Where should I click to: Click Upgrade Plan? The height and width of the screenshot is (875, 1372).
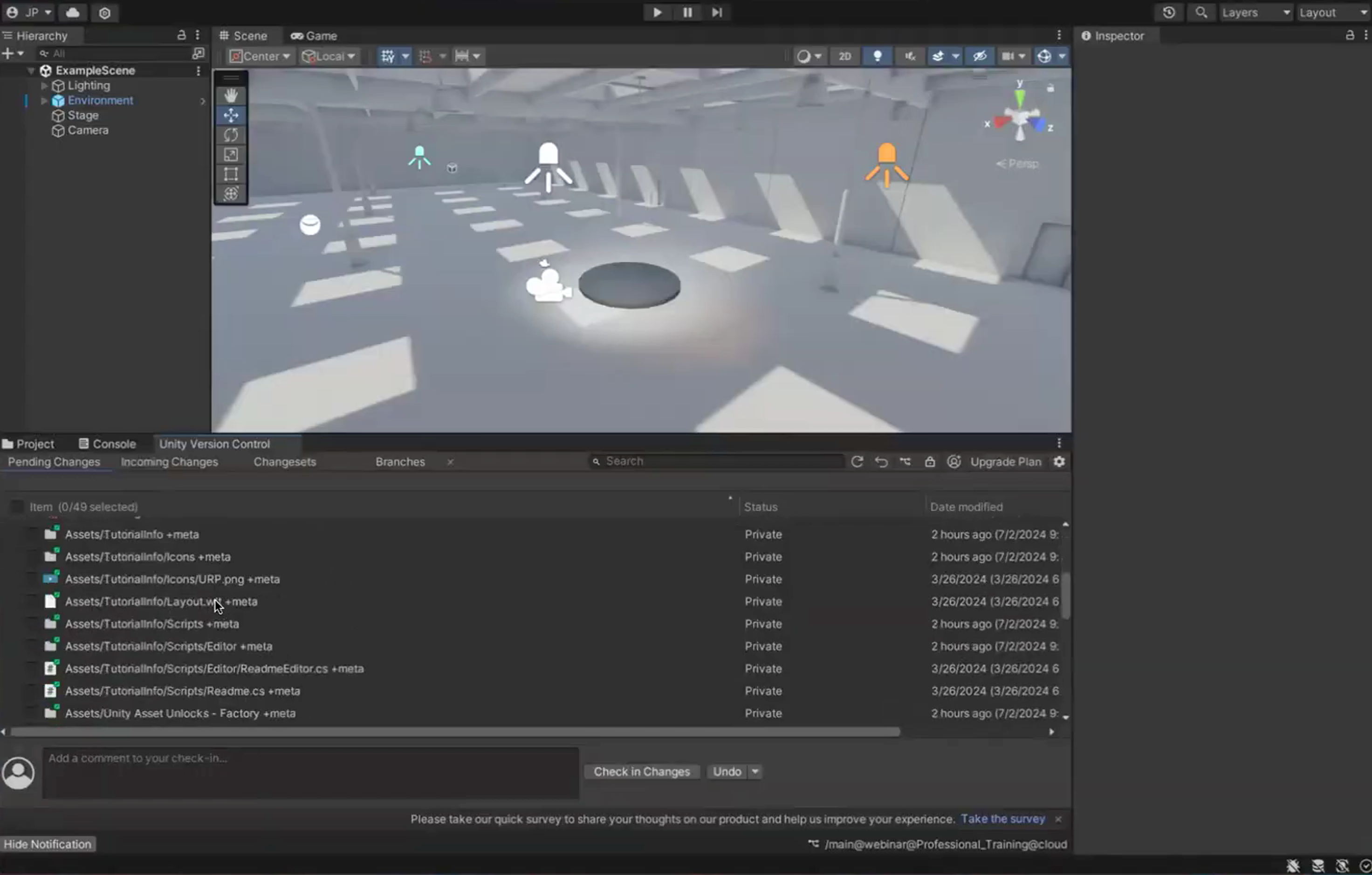1006,461
